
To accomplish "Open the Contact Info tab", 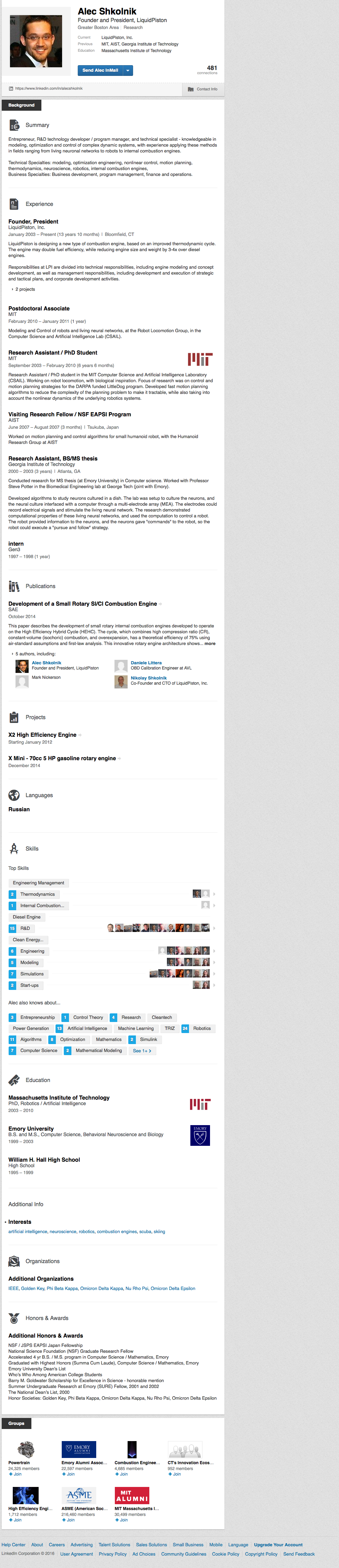I will tap(203, 89).
